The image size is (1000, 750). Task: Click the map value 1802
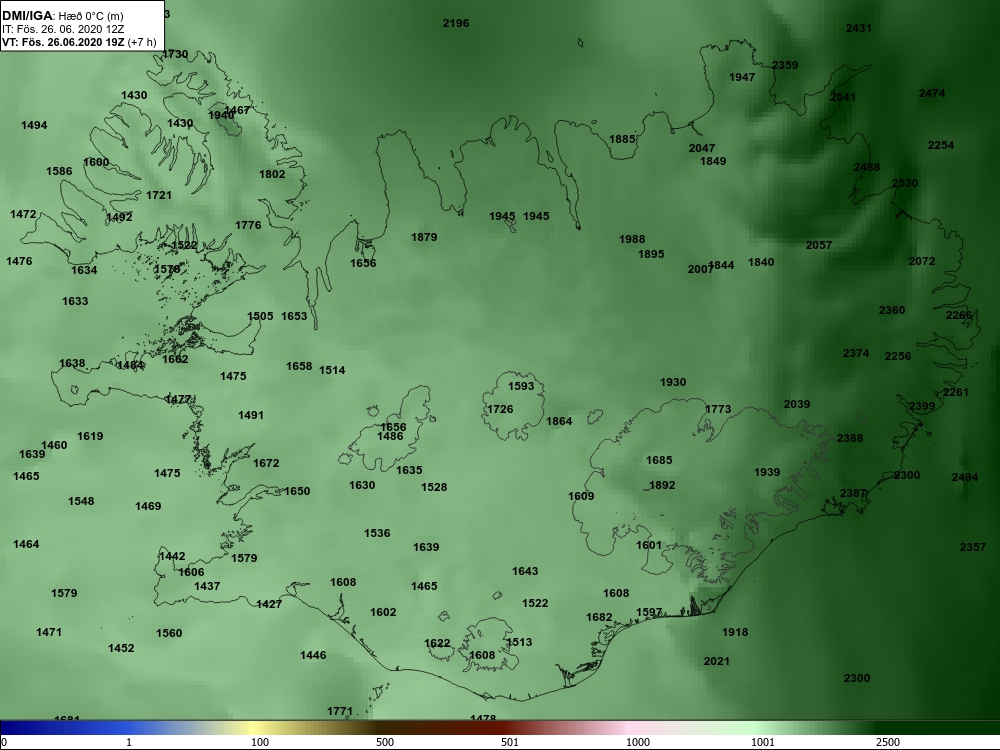[x=272, y=174]
